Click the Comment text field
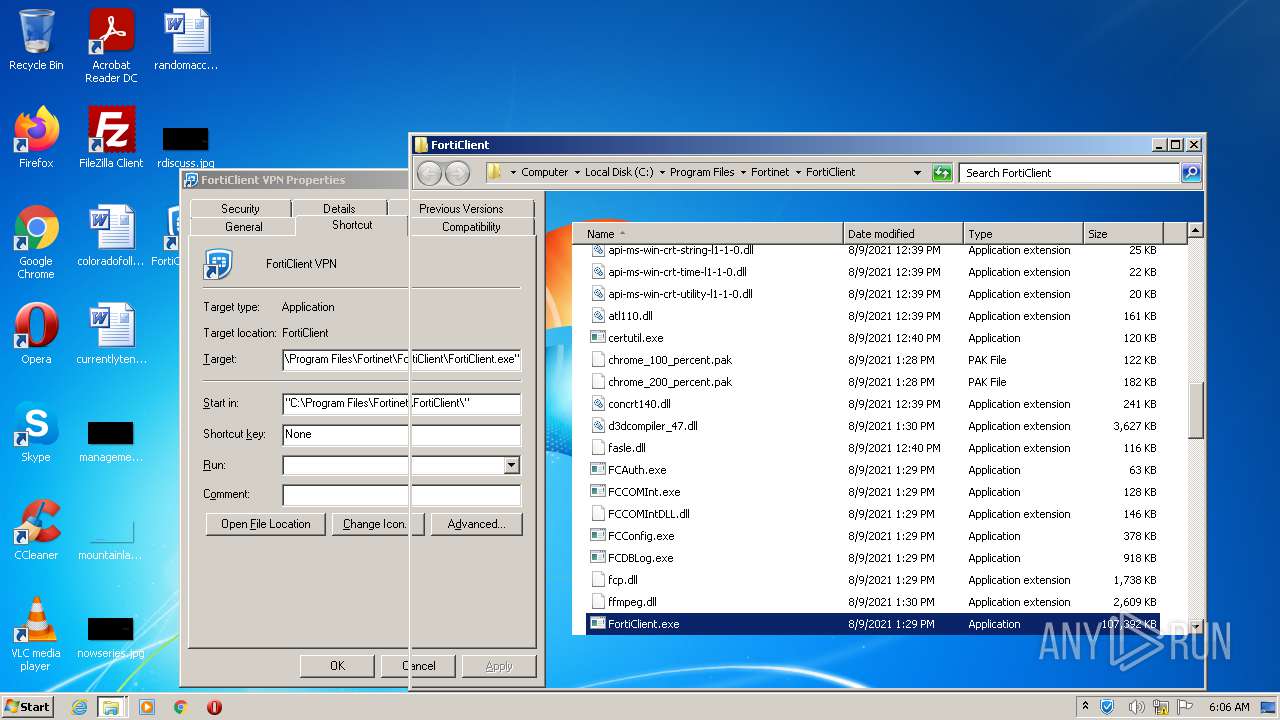The image size is (1280, 720). coord(402,495)
